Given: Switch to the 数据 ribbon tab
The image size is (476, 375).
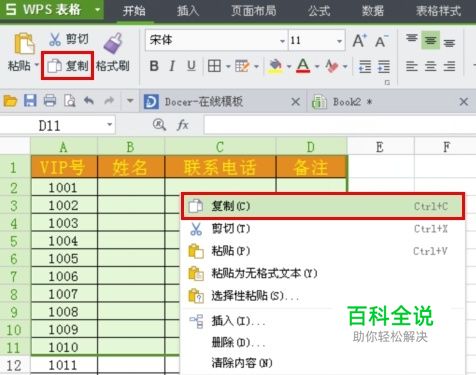Looking at the screenshot, I should pos(373,11).
